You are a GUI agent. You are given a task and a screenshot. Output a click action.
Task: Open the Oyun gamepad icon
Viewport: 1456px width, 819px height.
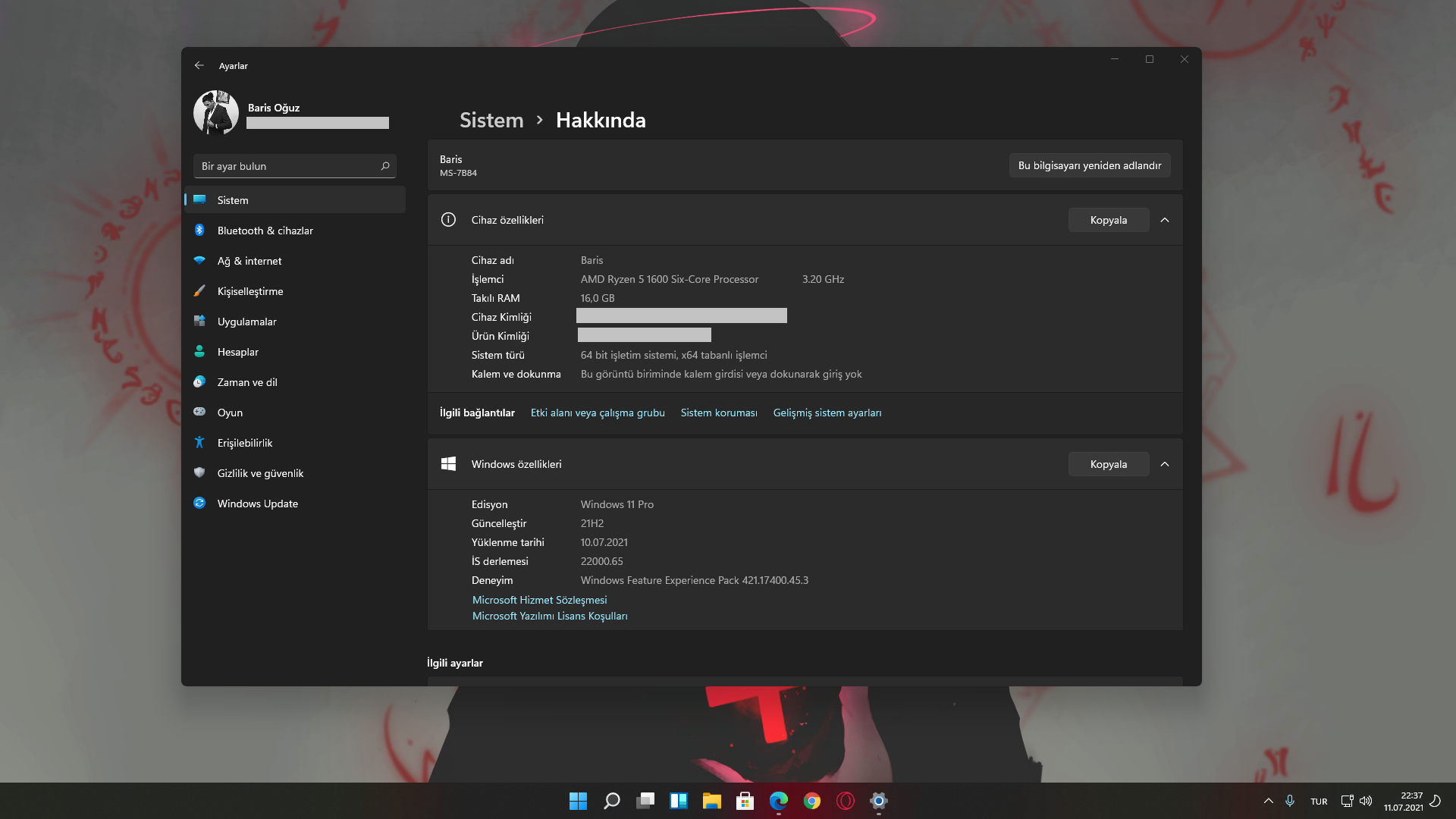tap(199, 412)
